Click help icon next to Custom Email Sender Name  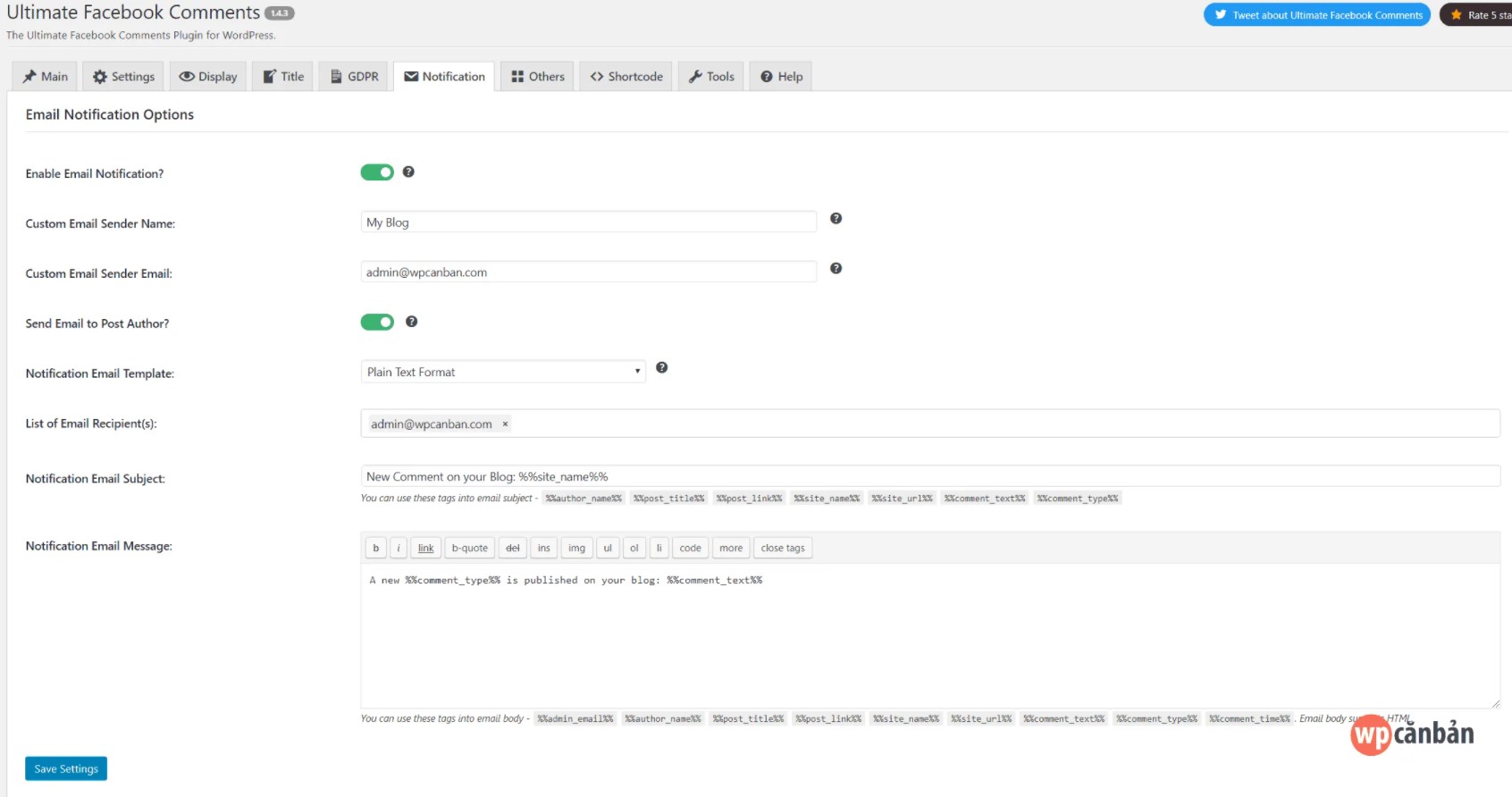pyautogui.click(x=836, y=218)
